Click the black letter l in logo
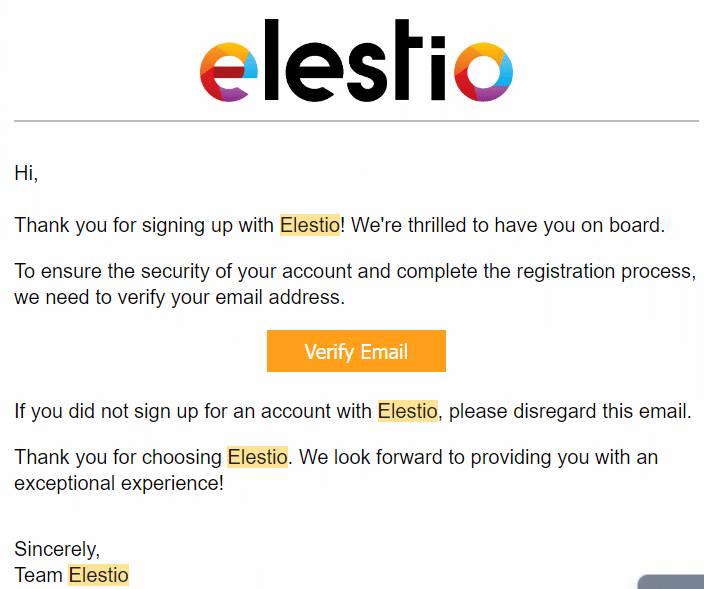The image size is (704, 589). (272, 60)
